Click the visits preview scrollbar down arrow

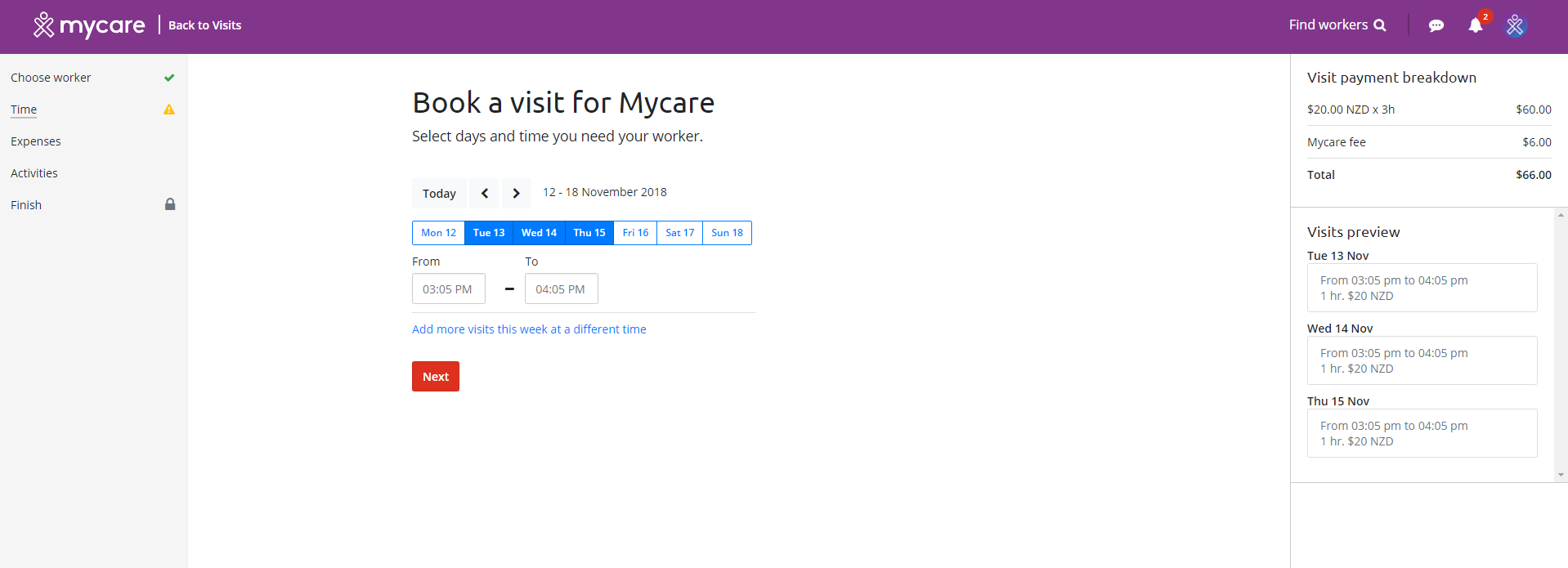pyautogui.click(x=1561, y=475)
